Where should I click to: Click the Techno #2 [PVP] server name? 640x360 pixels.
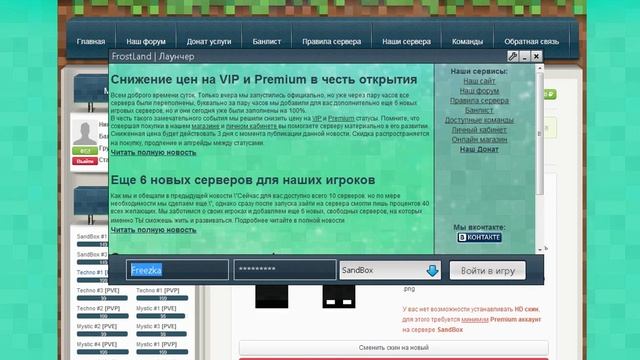pyautogui.click(x=98, y=309)
